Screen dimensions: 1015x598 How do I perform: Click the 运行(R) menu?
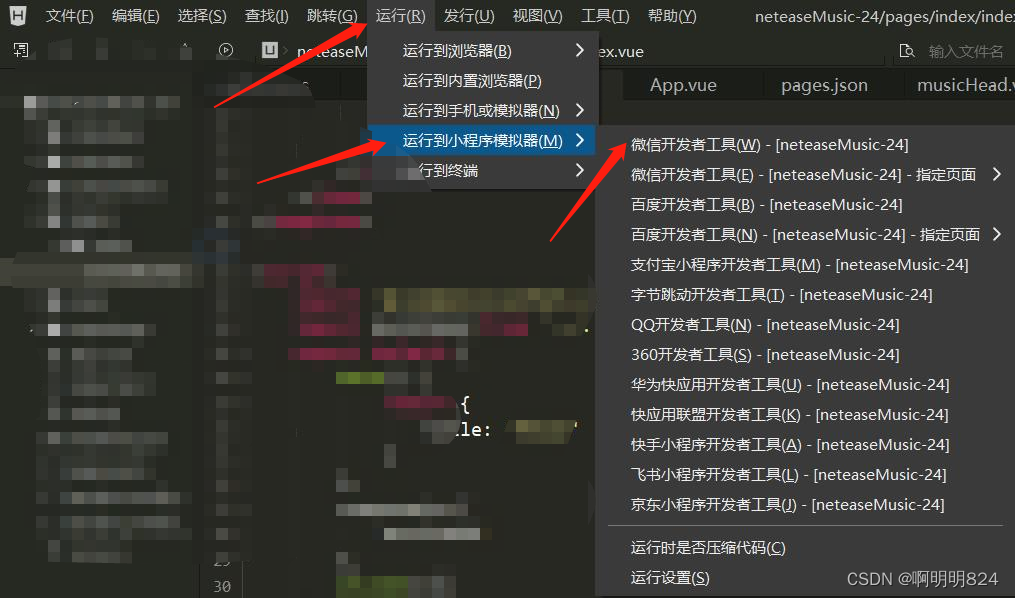click(x=400, y=16)
